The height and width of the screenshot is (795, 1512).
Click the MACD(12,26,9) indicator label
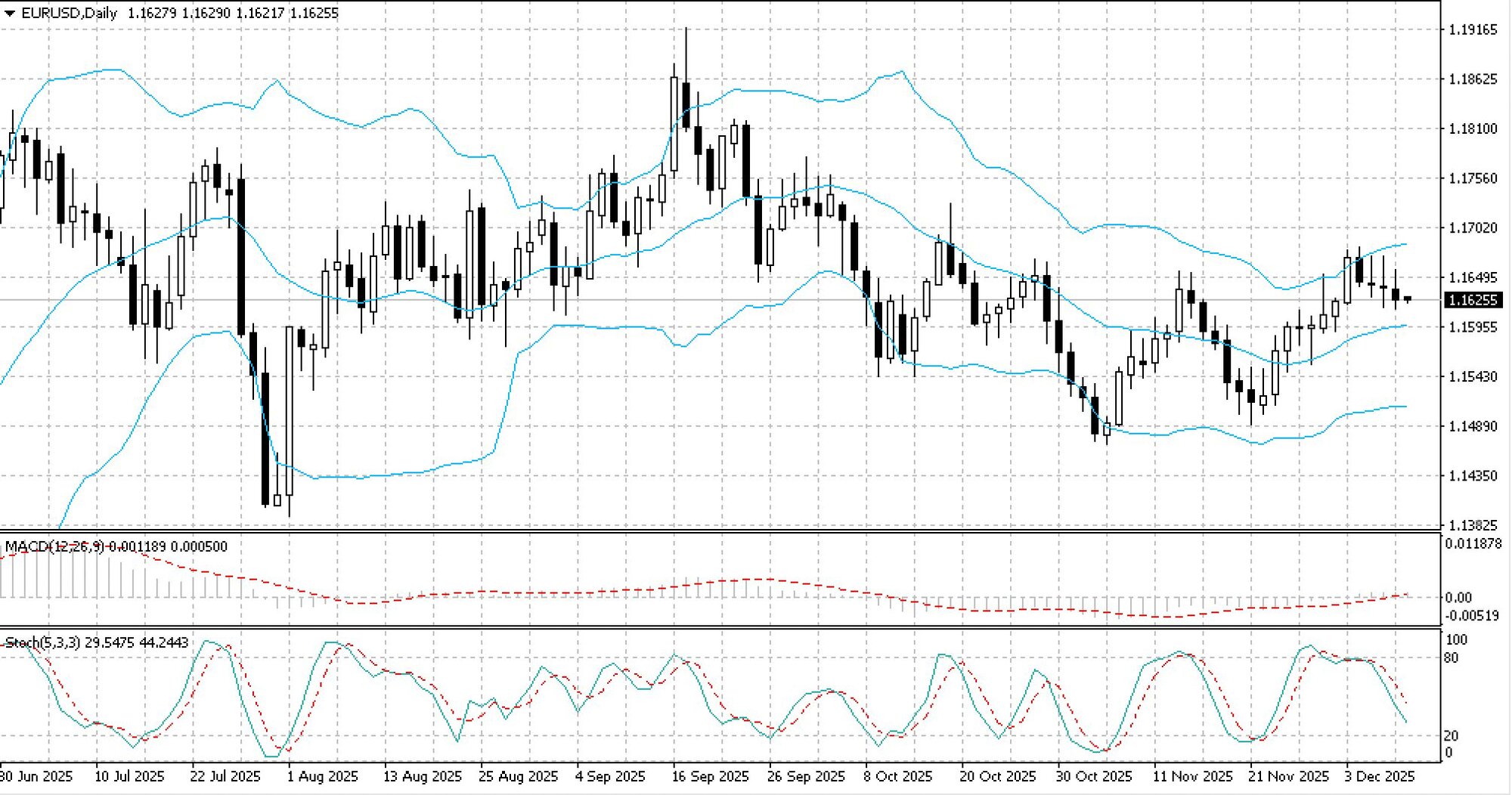[x=53, y=546]
